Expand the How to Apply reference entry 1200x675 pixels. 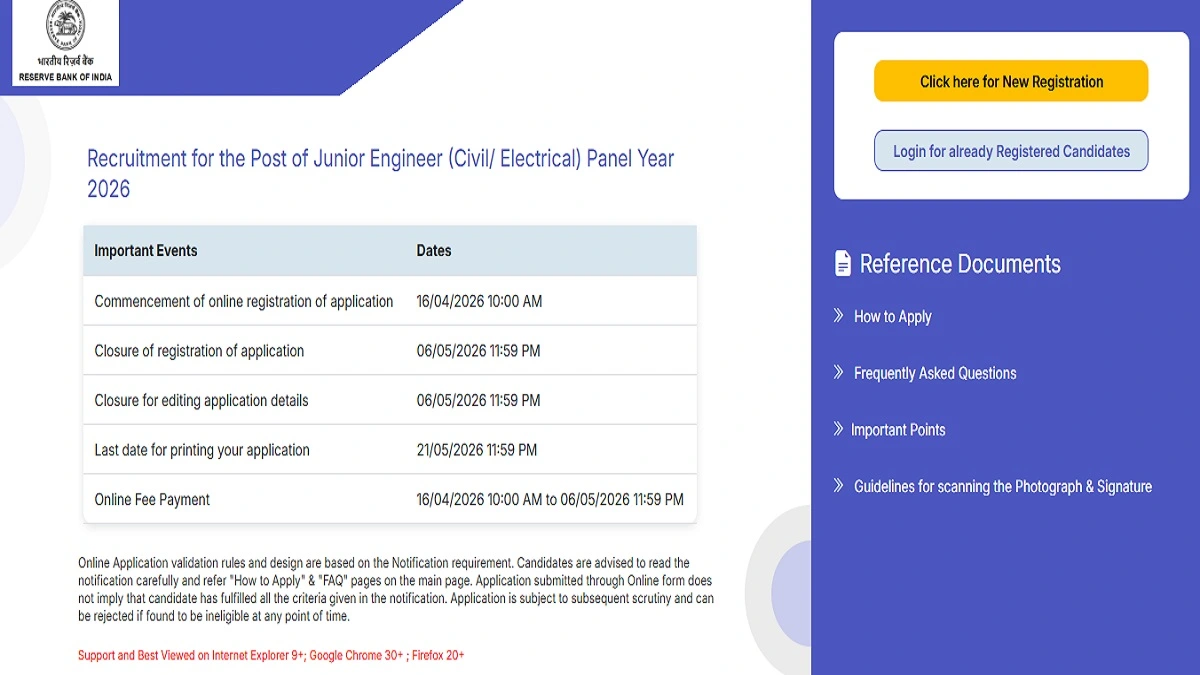tap(892, 316)
